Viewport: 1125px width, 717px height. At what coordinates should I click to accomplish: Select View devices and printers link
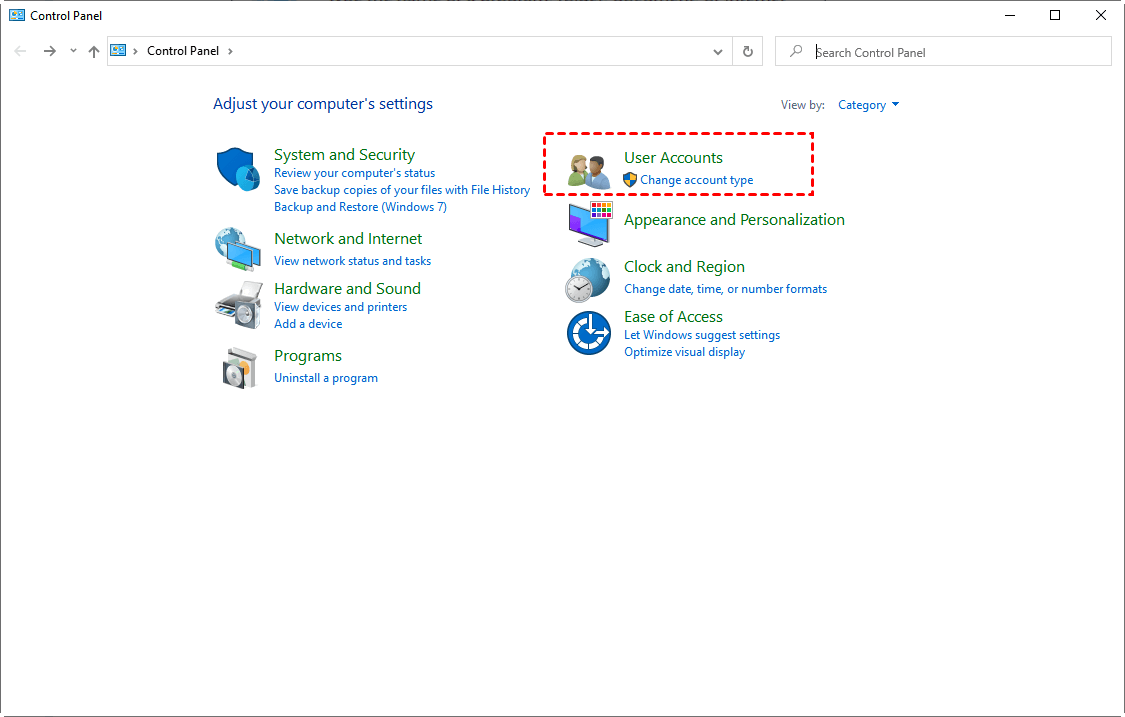tap(340, 307)
